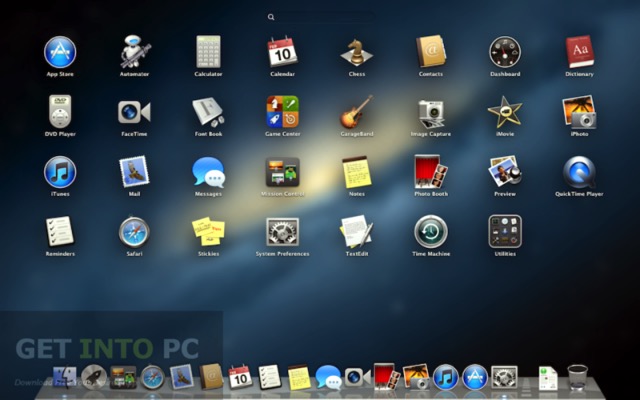Image resolution: width=640 pixels, height=400 pixels.
Task: Launch Mail from the Launchpad grid
Action: pyautogui.click(x=134, y=171)
